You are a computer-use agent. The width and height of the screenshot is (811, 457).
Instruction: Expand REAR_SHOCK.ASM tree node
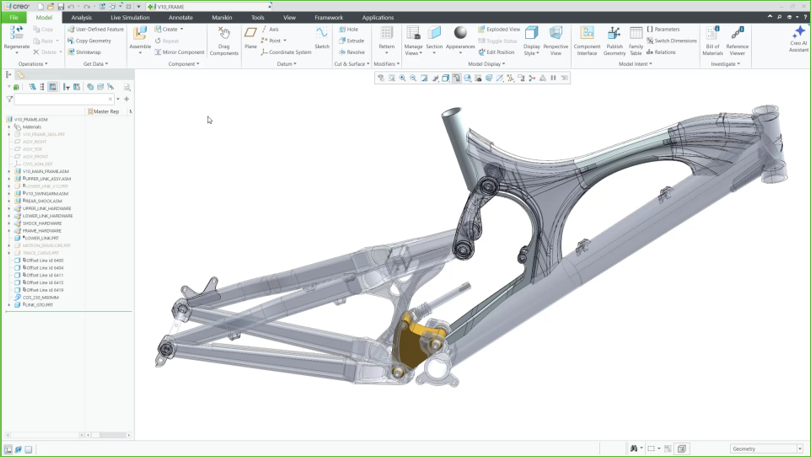[9, 201]
